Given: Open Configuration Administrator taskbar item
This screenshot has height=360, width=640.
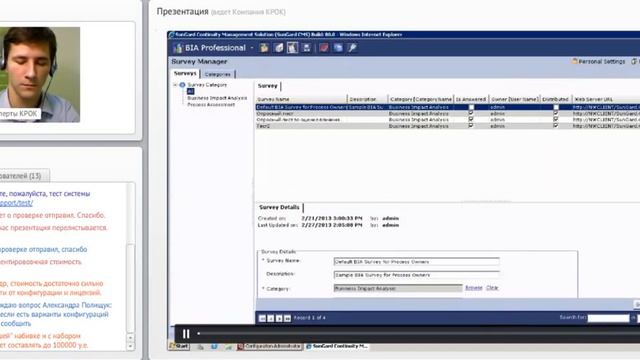Looking at the screenshot, I should tap(270, 346).
